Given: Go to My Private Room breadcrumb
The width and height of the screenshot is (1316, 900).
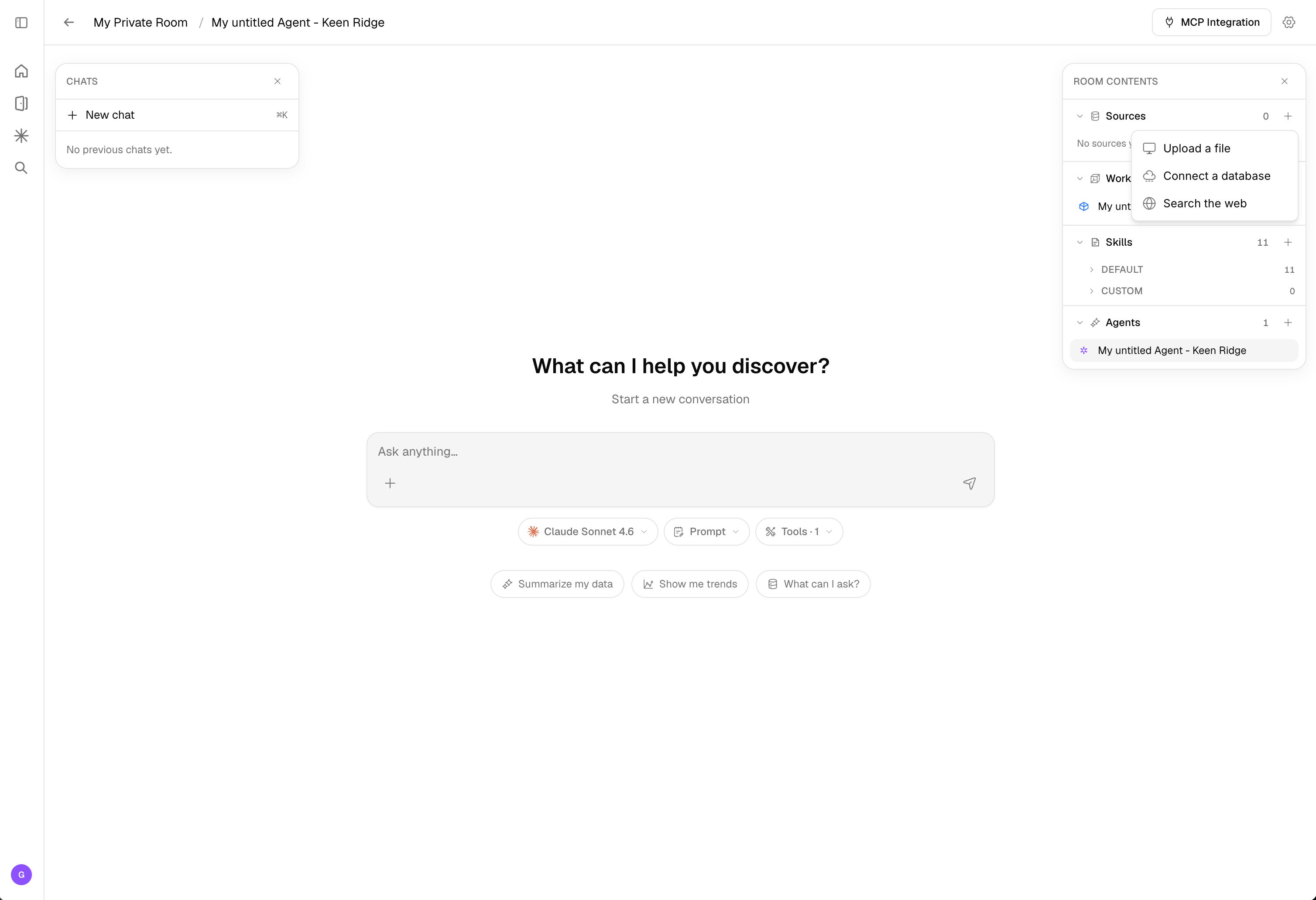Looking at the screenshot, I should pyautogui.click(x=141, y=23).
